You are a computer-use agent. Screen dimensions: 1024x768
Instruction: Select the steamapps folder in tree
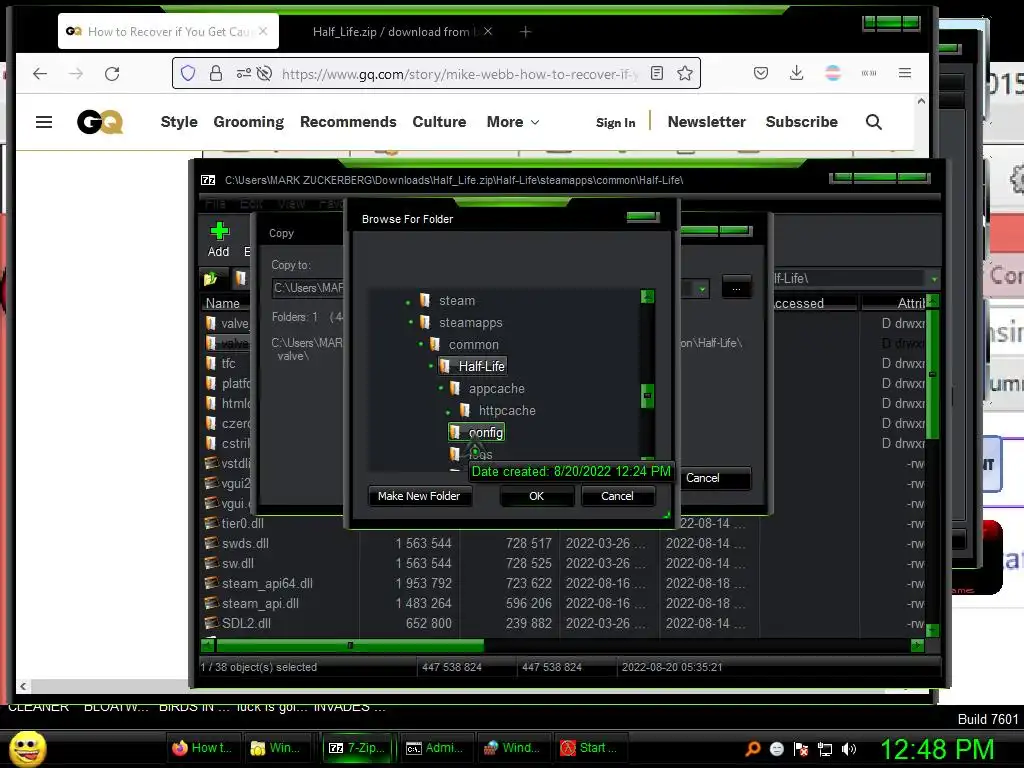coord(470,323)
